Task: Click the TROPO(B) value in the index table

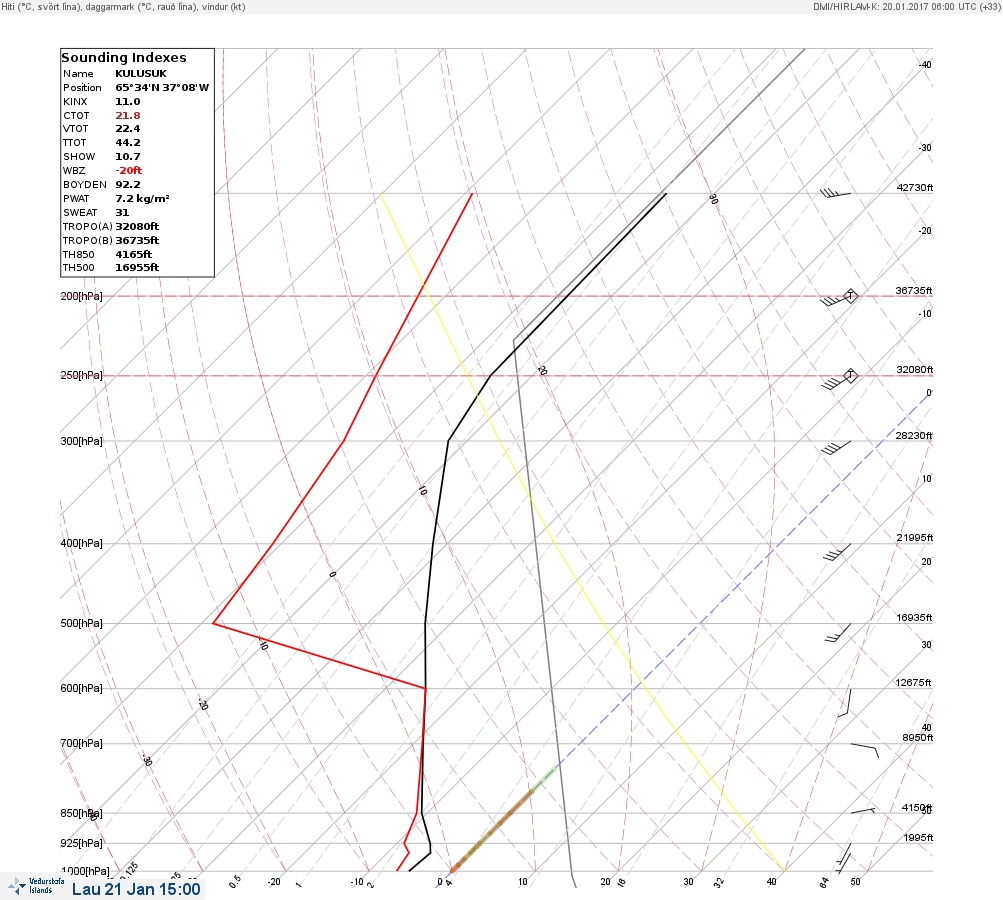Action: pos(137,241)
